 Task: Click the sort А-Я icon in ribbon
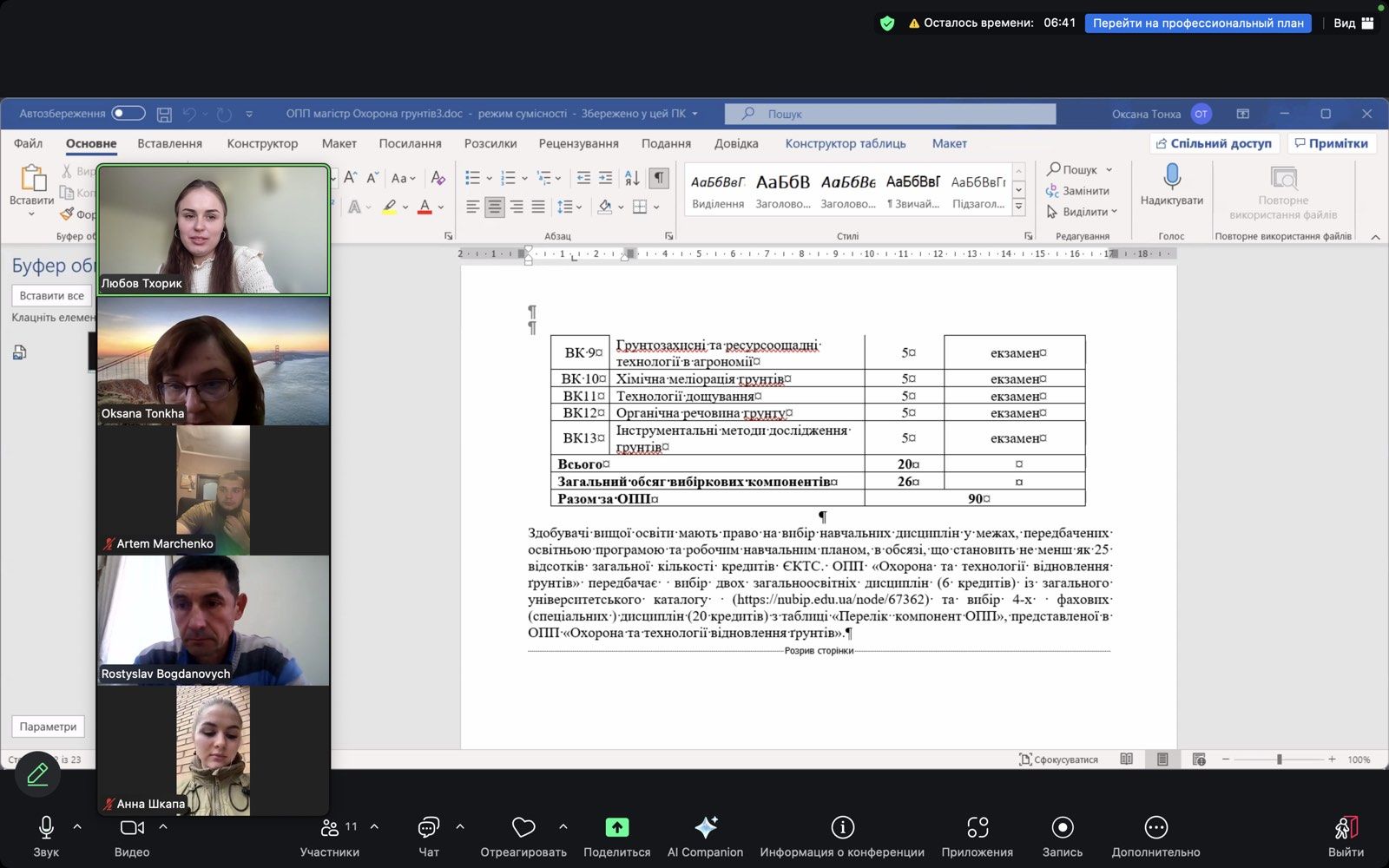632,178
